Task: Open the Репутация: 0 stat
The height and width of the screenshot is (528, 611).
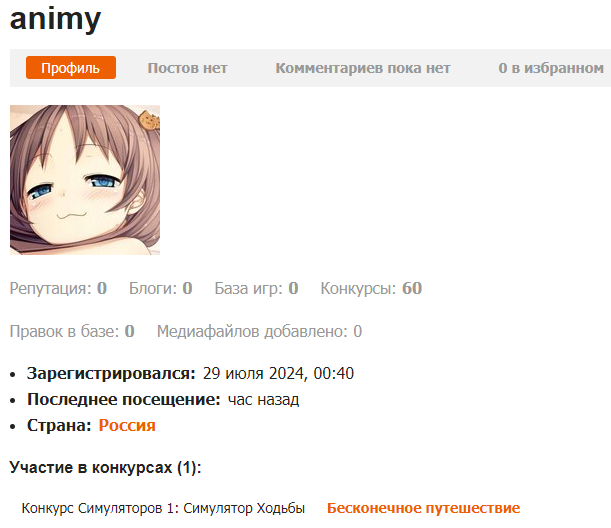Action: click(x=58, y=288)
